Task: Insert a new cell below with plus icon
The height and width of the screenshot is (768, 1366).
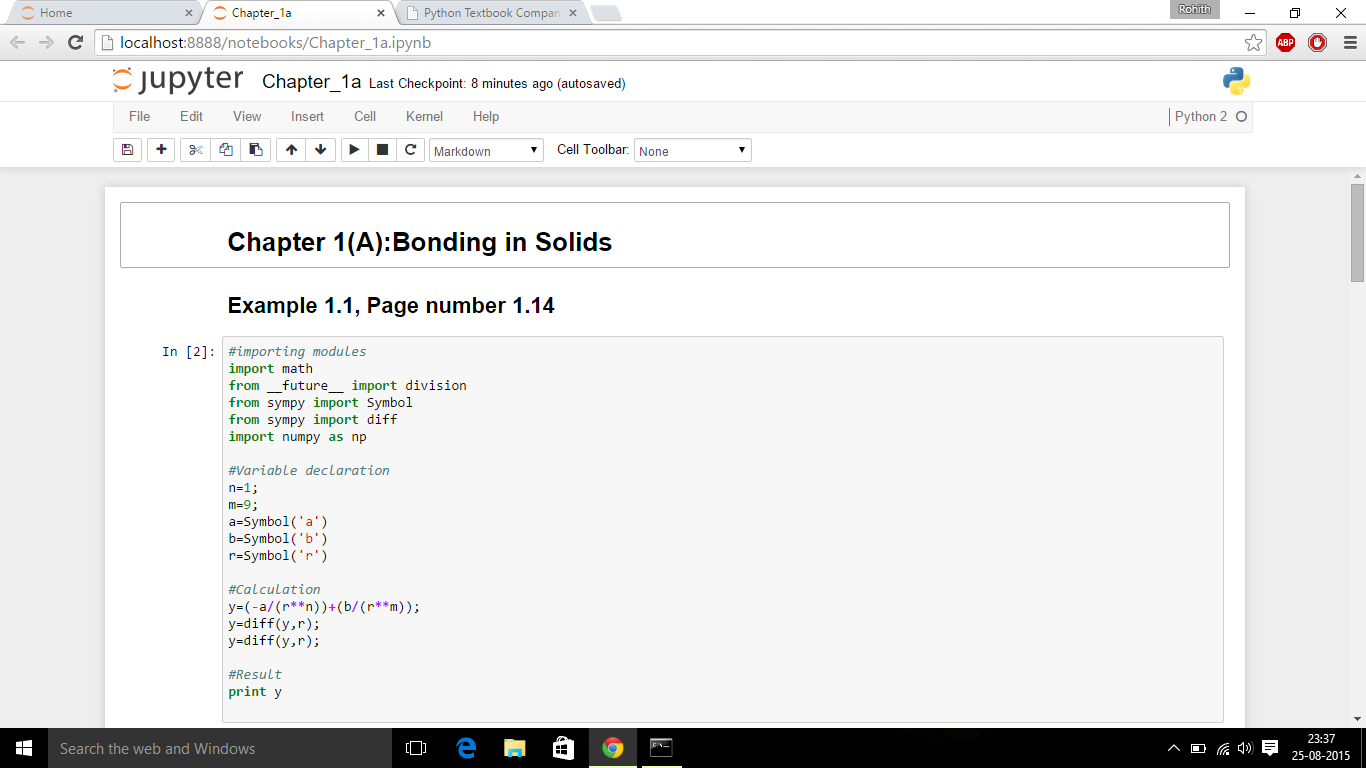Action: coord(161,150)
